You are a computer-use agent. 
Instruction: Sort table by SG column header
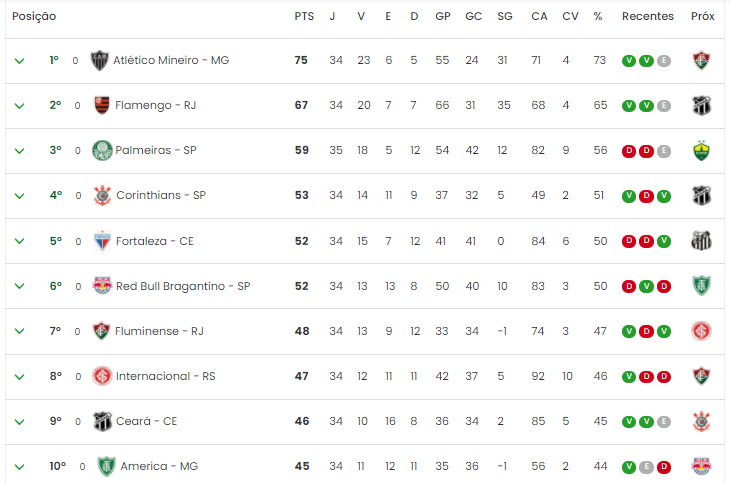(x=505, y=16)
